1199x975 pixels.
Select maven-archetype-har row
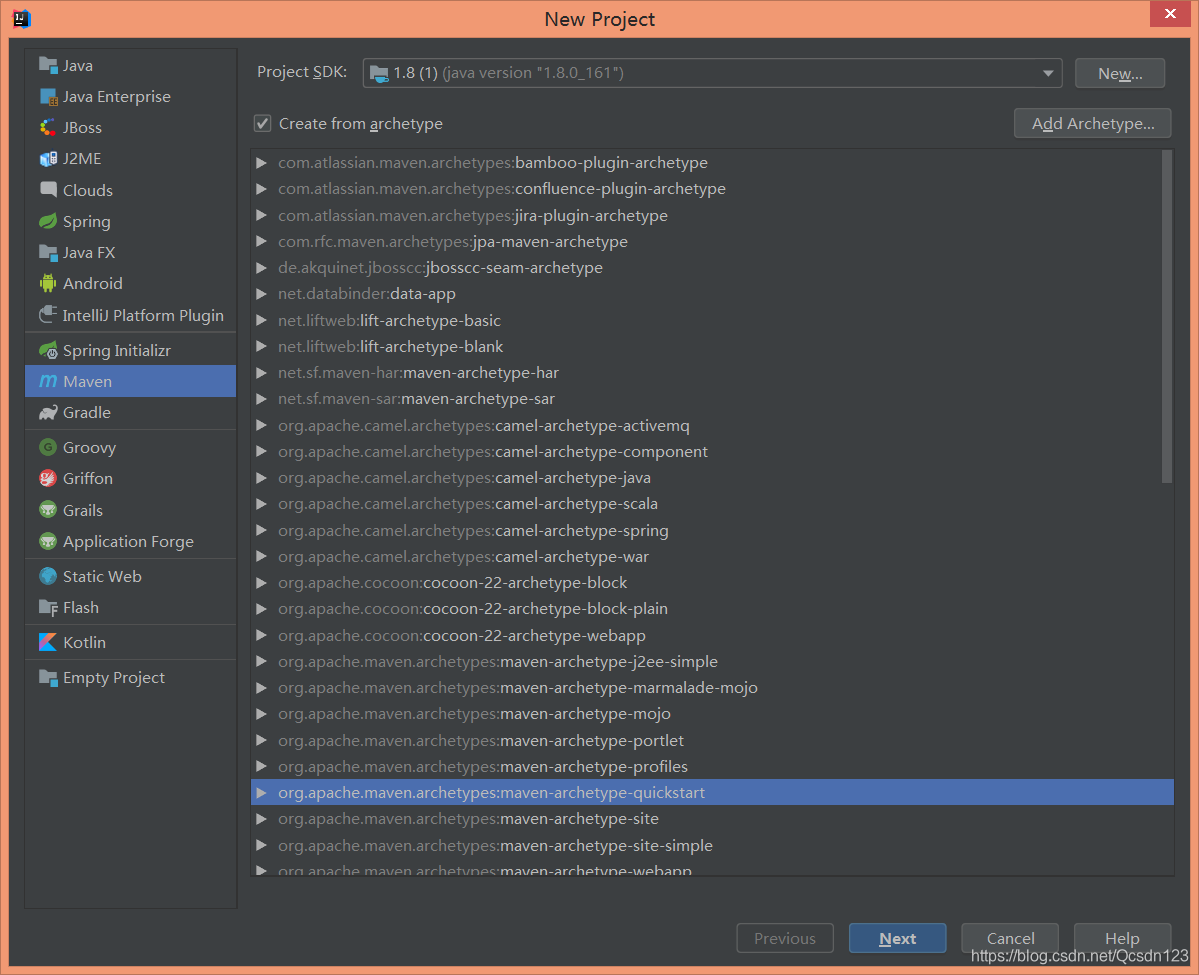coord(712,372)
